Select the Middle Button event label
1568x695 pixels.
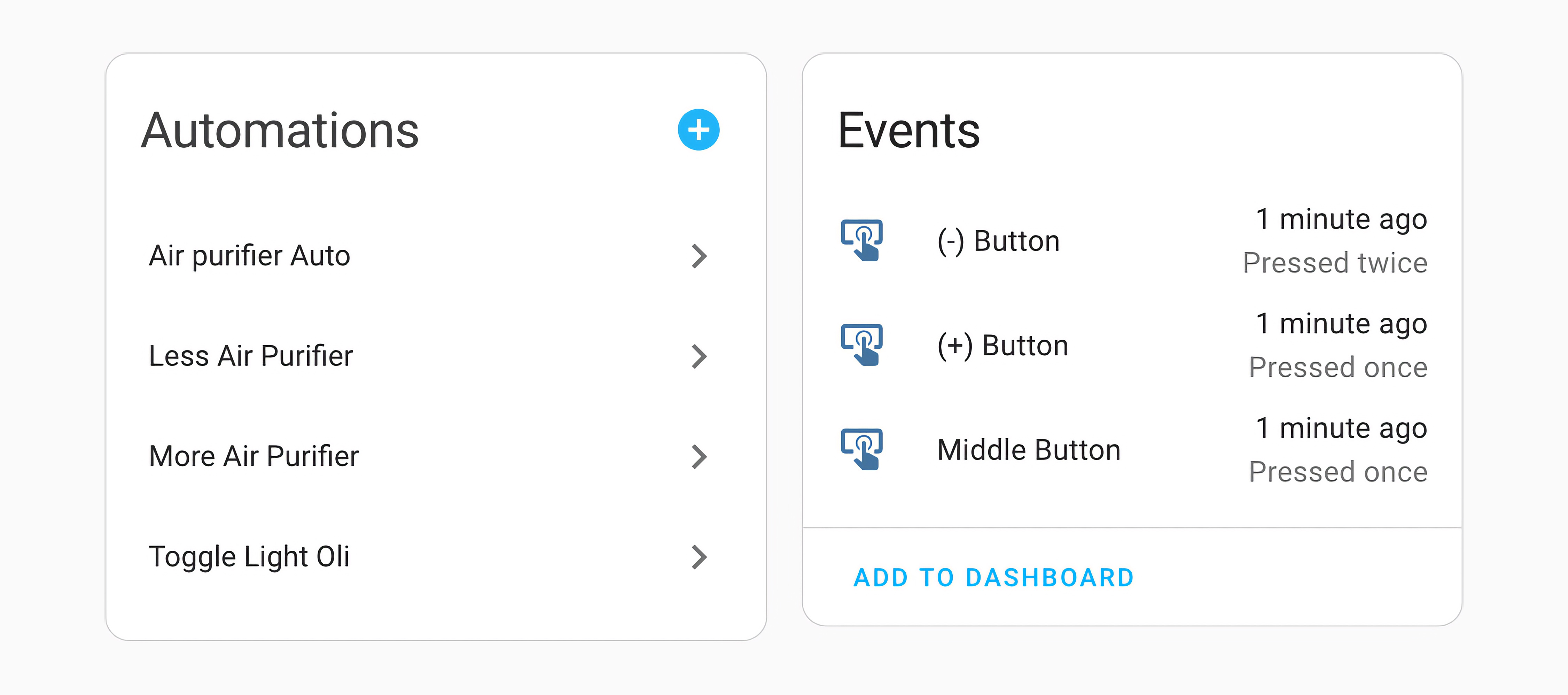point(1029,450)
